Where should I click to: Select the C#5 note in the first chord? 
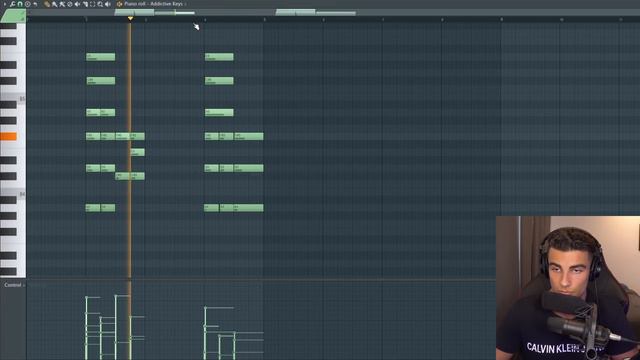click(100, 80)
